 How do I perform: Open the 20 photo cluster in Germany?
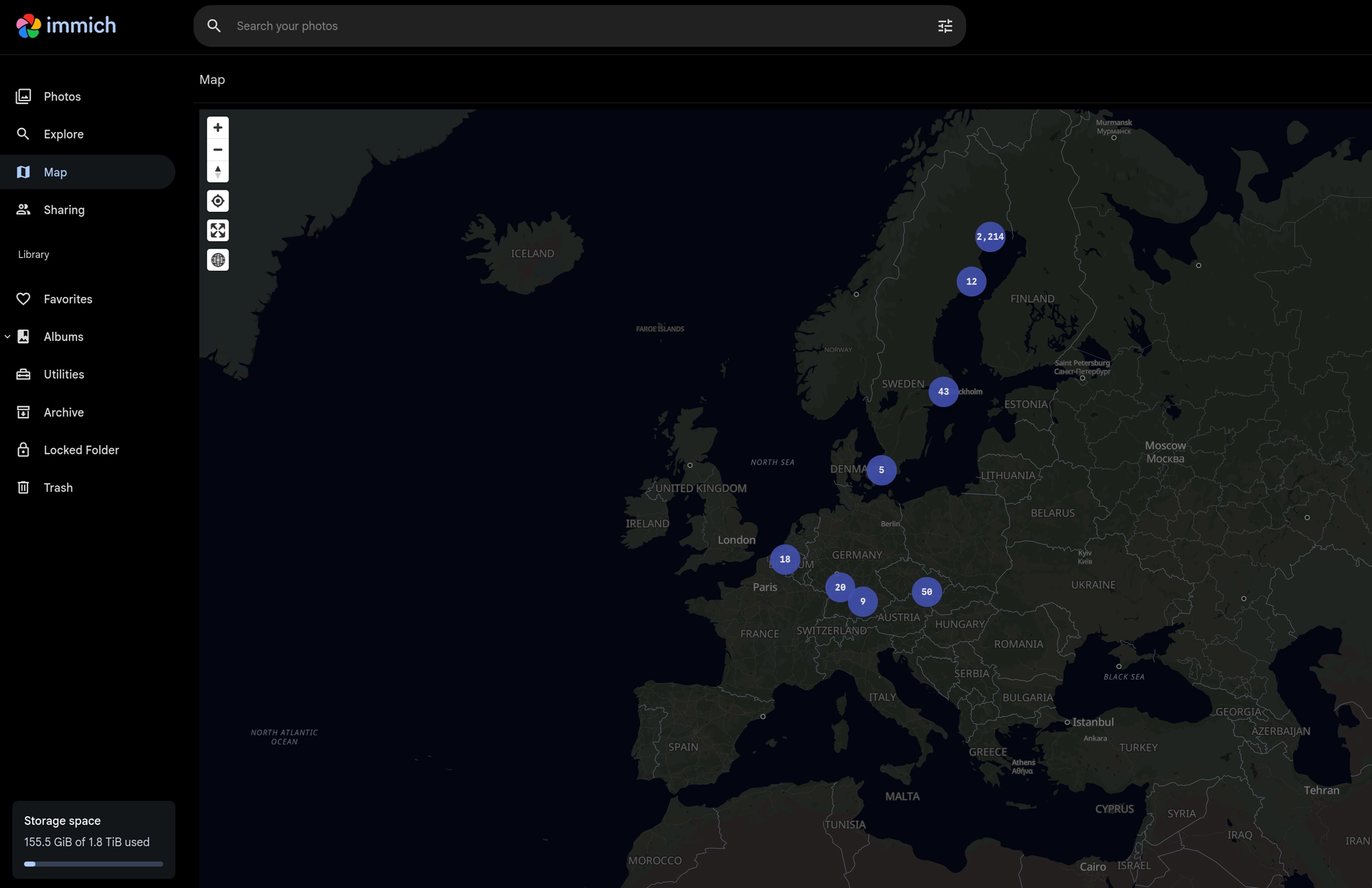(839, 587)
